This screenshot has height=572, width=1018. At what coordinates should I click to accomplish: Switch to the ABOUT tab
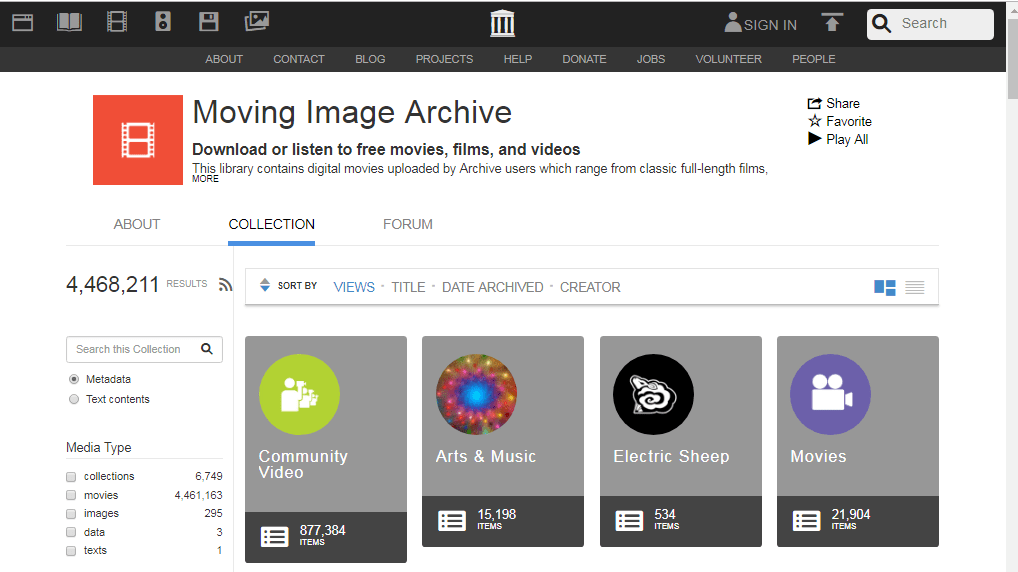pyautogui.click(x=137, y=224)
